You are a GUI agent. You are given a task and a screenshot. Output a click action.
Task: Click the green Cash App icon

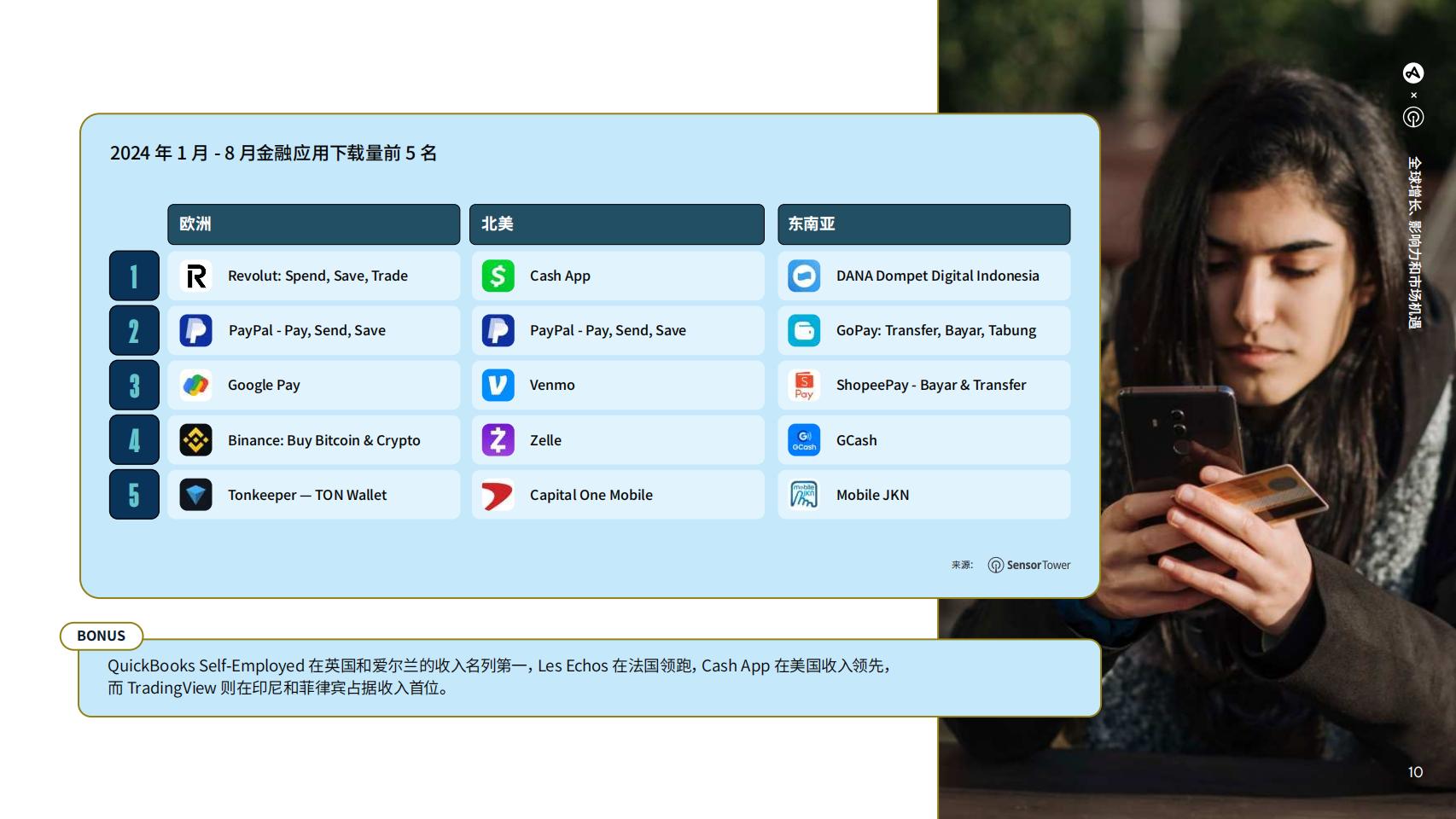(498, 276)
